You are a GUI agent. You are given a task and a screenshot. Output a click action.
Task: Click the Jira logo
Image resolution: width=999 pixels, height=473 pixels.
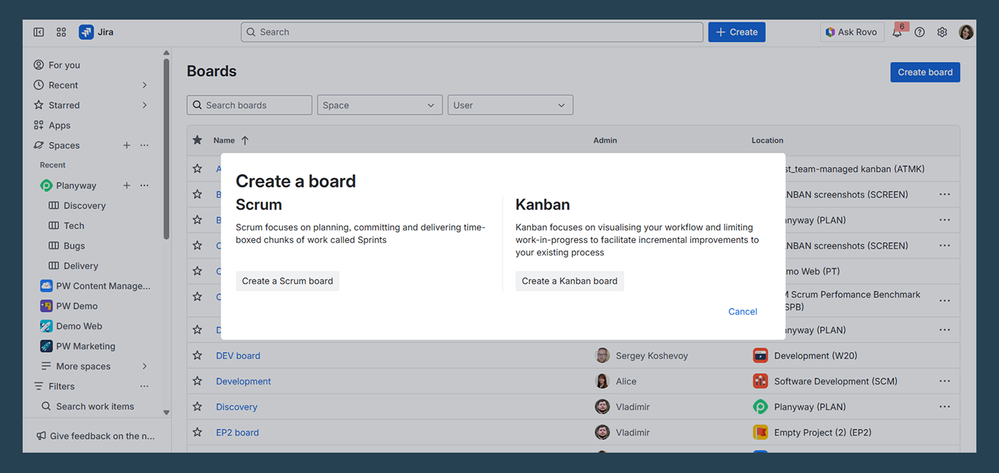pyautogui.click(x=96, y=32)
